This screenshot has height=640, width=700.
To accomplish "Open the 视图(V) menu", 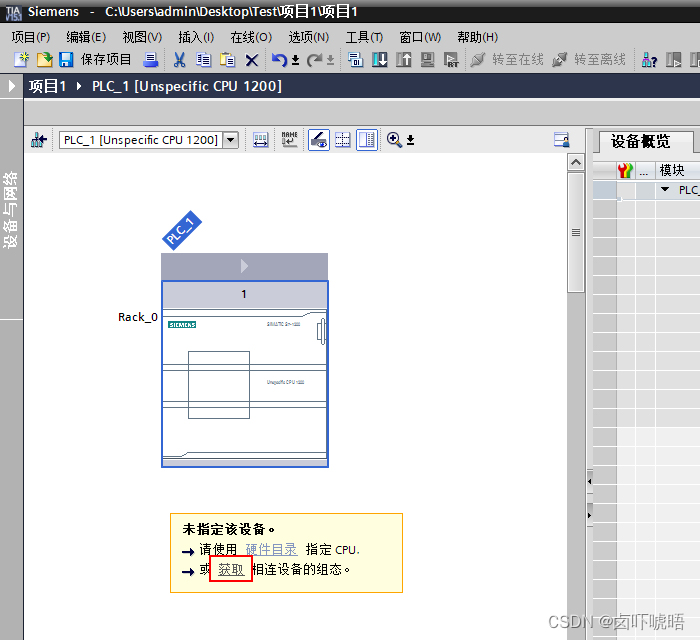I will 142,37.
